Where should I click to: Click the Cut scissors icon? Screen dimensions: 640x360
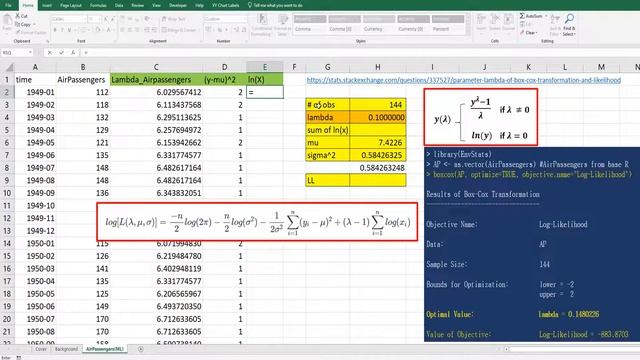pyautogui.click(x=18, y=16)
